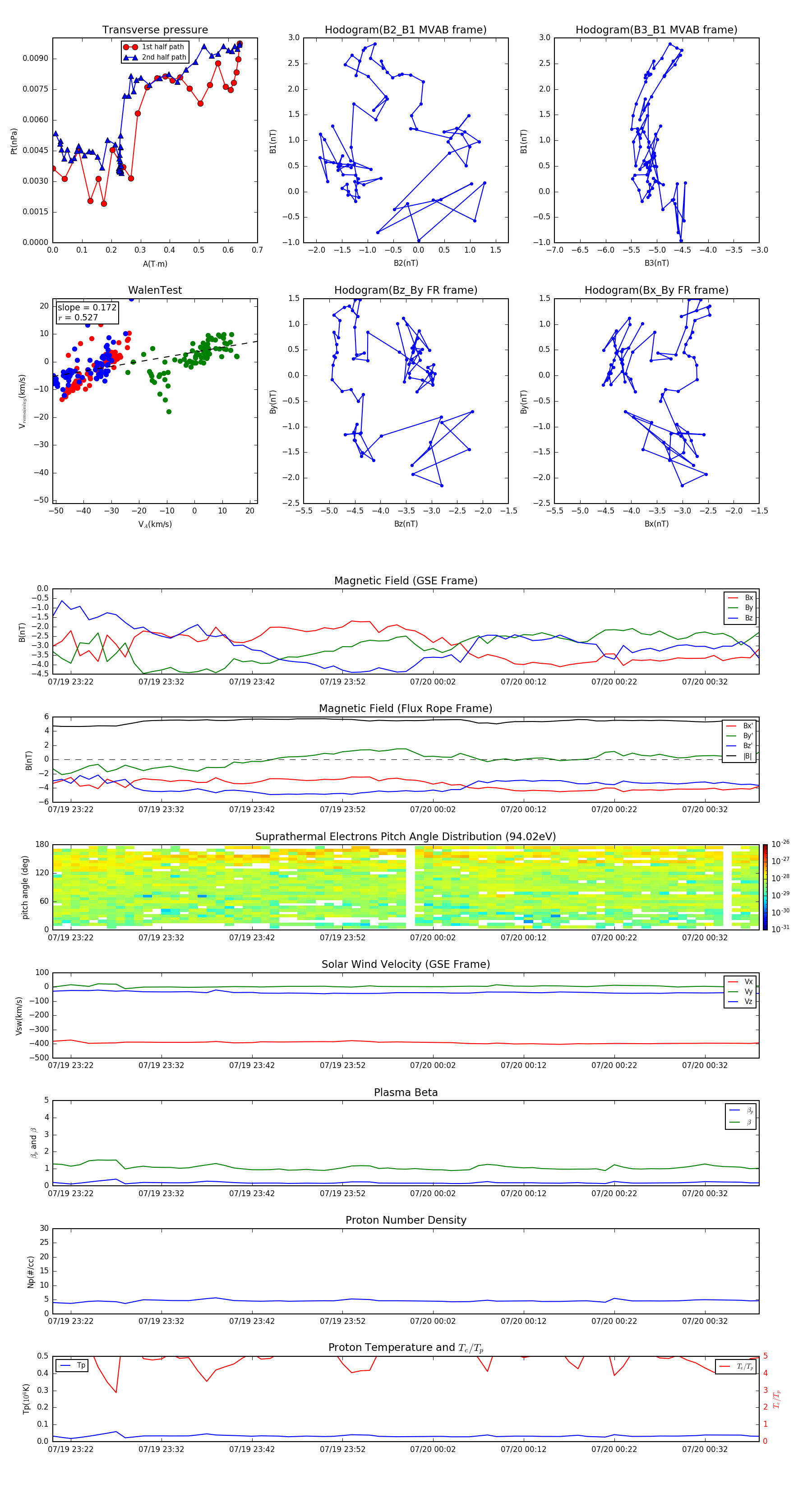Select '2nd half path' legend entry
The image size is (812, 1489).
155,57
